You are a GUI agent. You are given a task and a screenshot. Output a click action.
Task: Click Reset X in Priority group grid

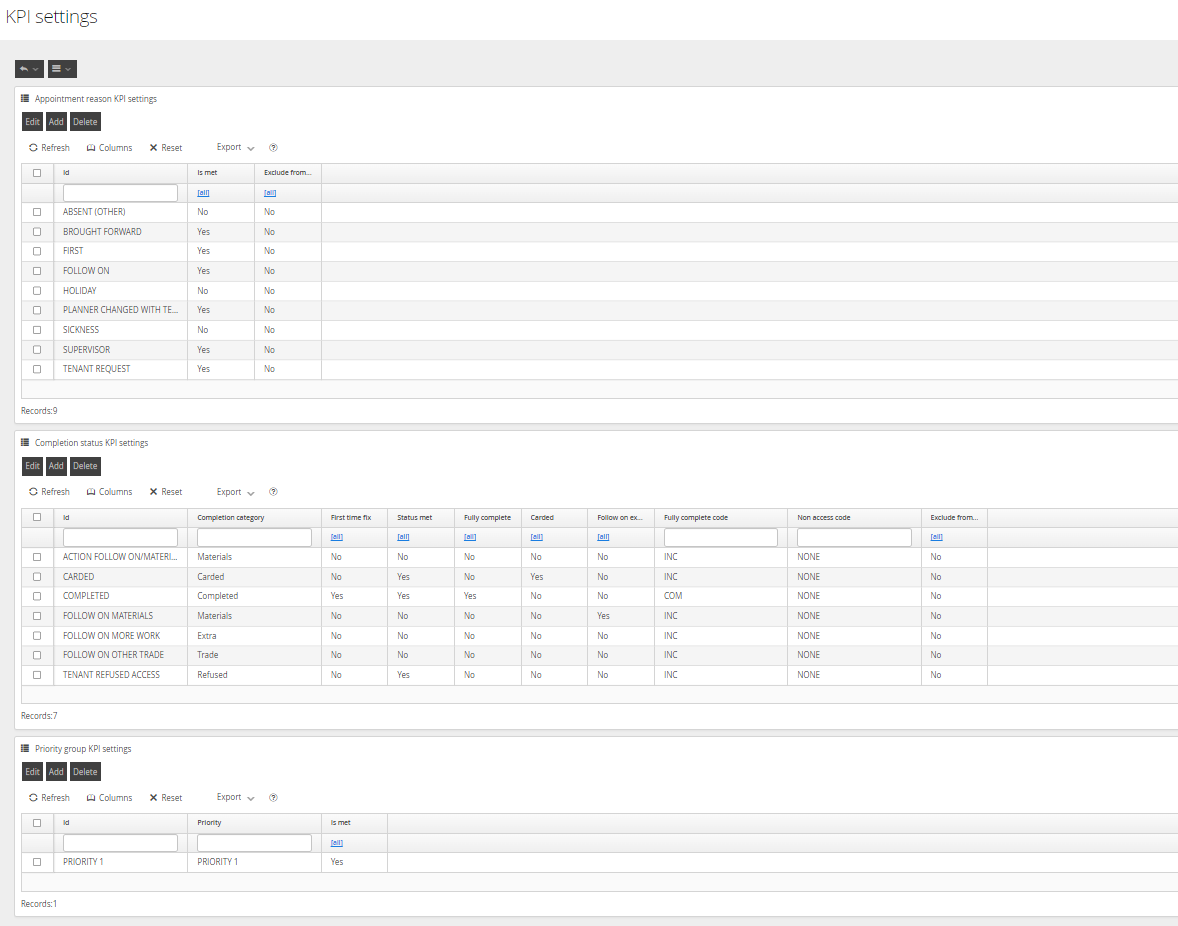(x=153, y=798)
